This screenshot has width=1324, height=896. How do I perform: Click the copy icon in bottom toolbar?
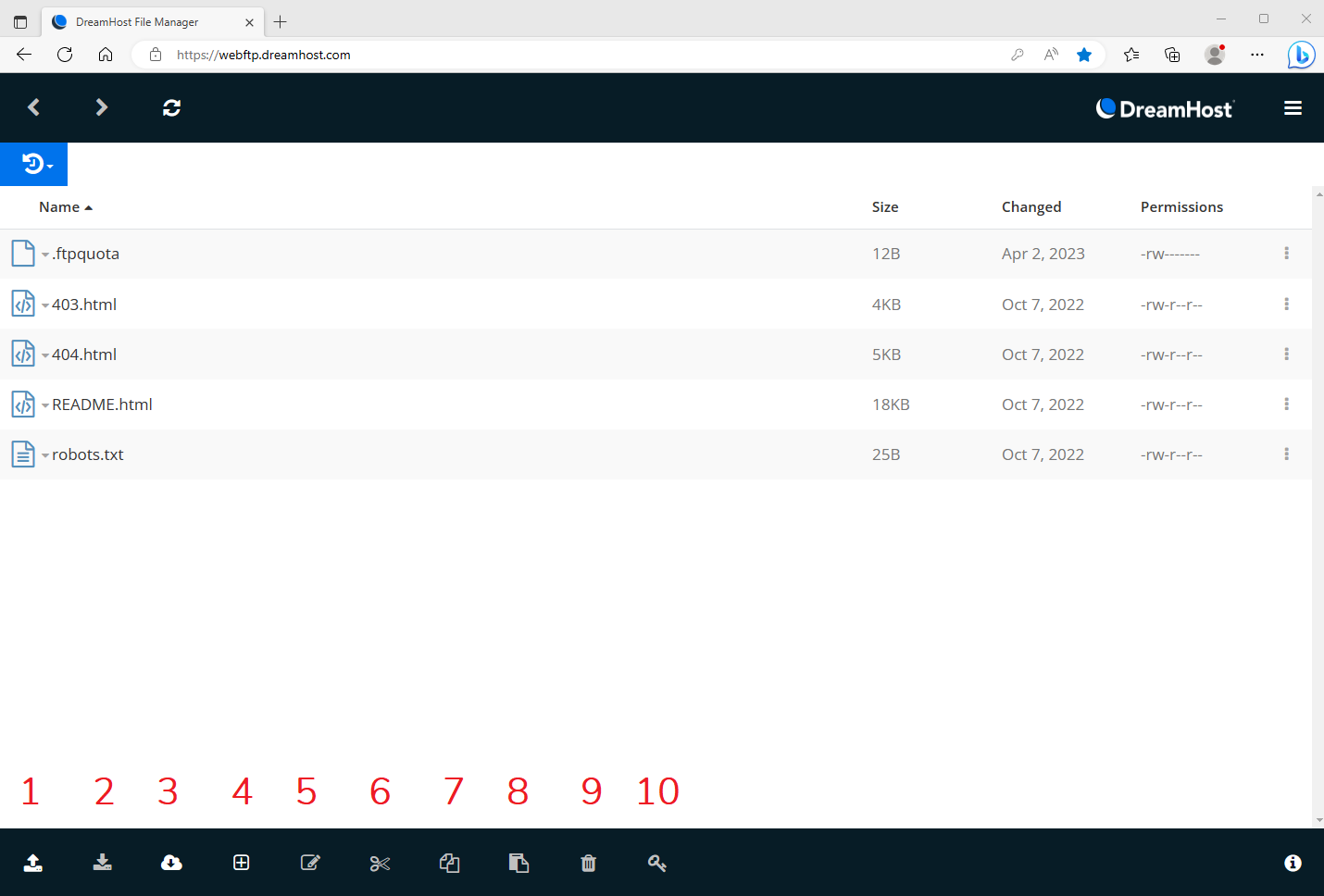point(449,863)
